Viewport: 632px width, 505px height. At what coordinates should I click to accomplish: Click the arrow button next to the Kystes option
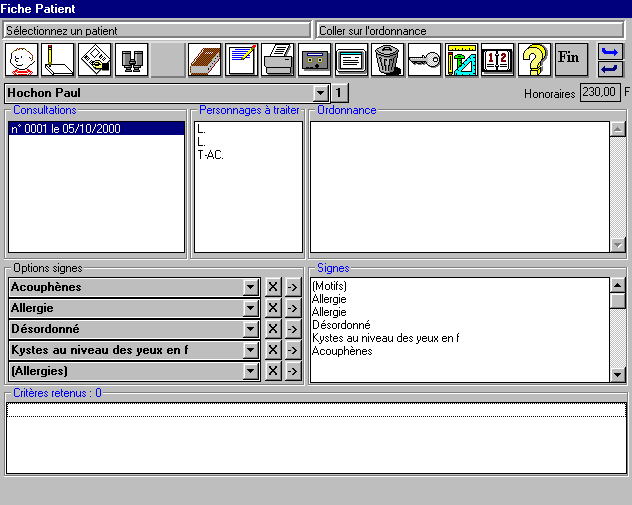[x=292, y=350]
